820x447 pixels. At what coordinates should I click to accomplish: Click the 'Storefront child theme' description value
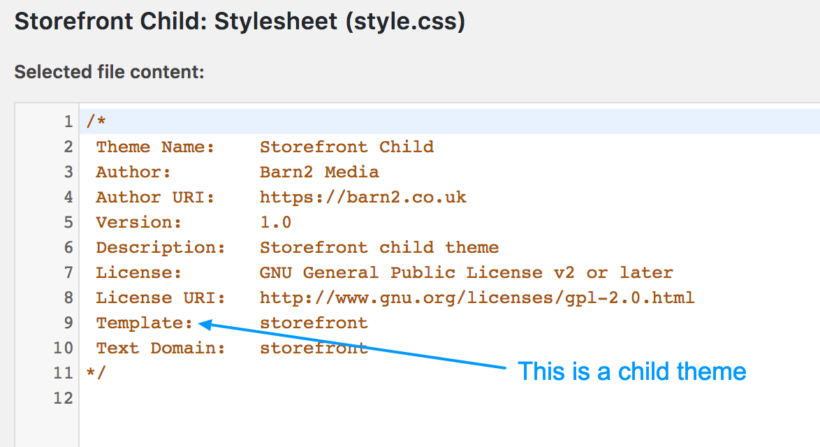coord(379,247)
